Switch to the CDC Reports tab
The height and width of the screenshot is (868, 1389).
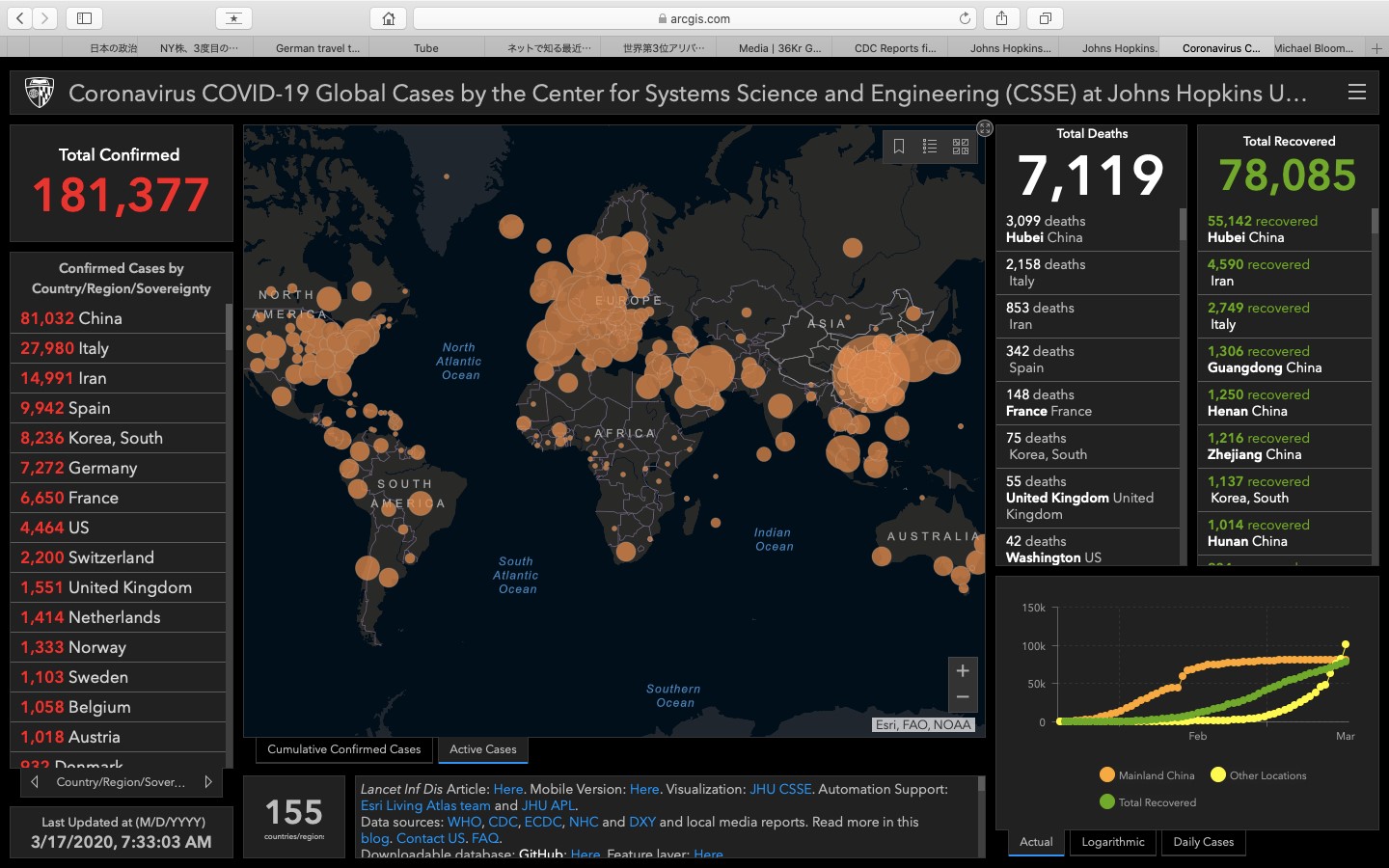pyautogui.click(x=895, y=48)
